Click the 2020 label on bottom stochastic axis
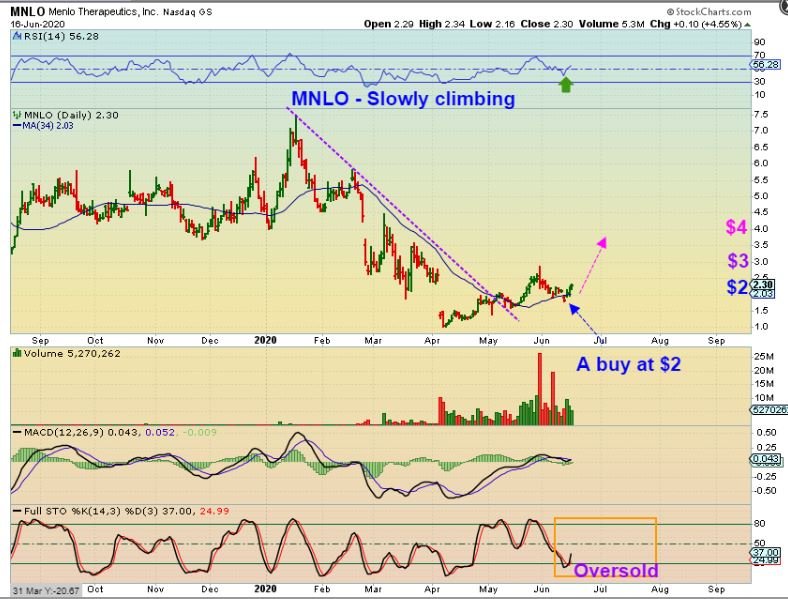This screenshot has width=788, height=599. pyautogui.click(x=265, y=588)
